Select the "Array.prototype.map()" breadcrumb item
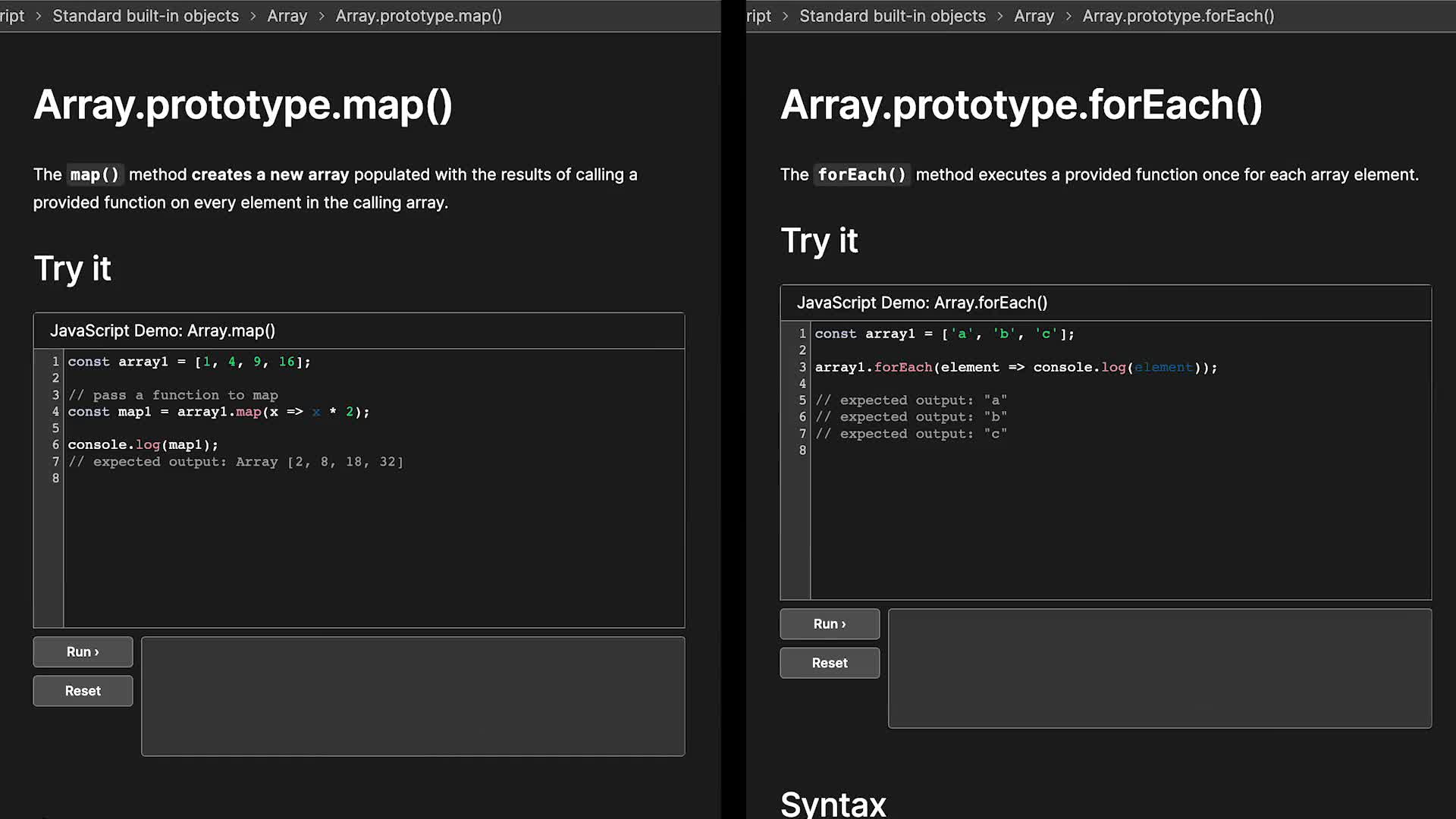Image resolution: width=1456 pixels, height=819 pixels. (418, 15)
